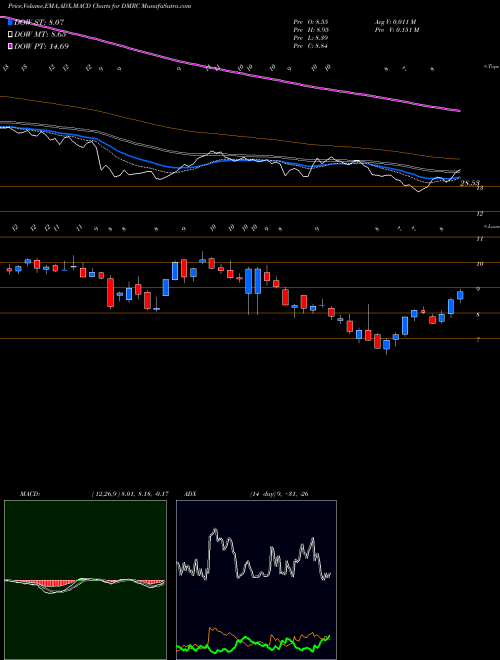Click the last blue candlestick near 9
Viewport: 500px width, 660px height.
click(460, 295)
